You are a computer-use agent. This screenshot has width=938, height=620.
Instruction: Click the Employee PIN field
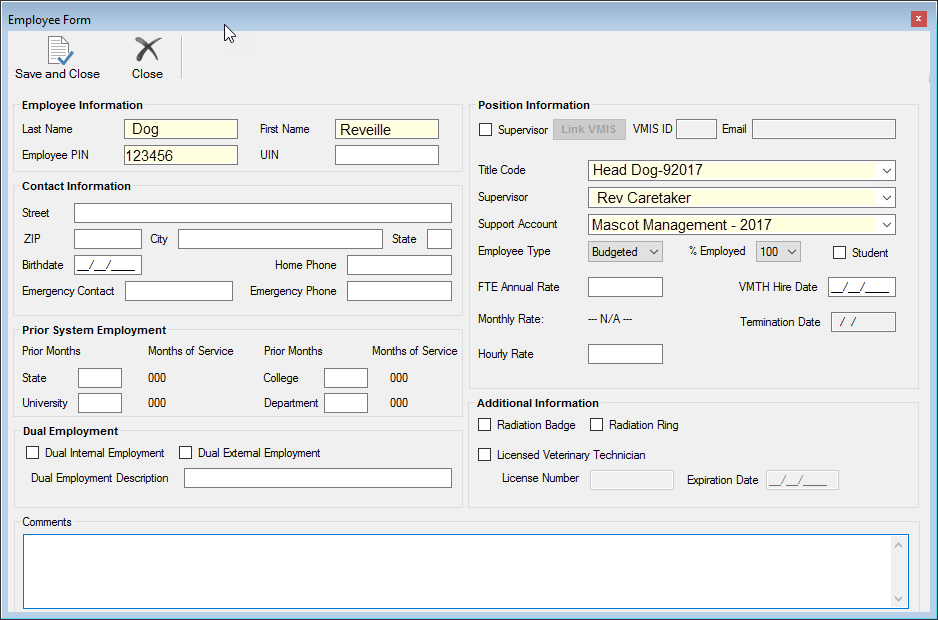[181, 155]
